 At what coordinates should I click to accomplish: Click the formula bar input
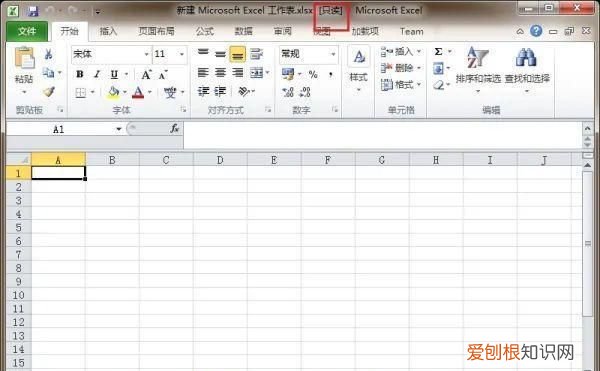click(383, 135)
